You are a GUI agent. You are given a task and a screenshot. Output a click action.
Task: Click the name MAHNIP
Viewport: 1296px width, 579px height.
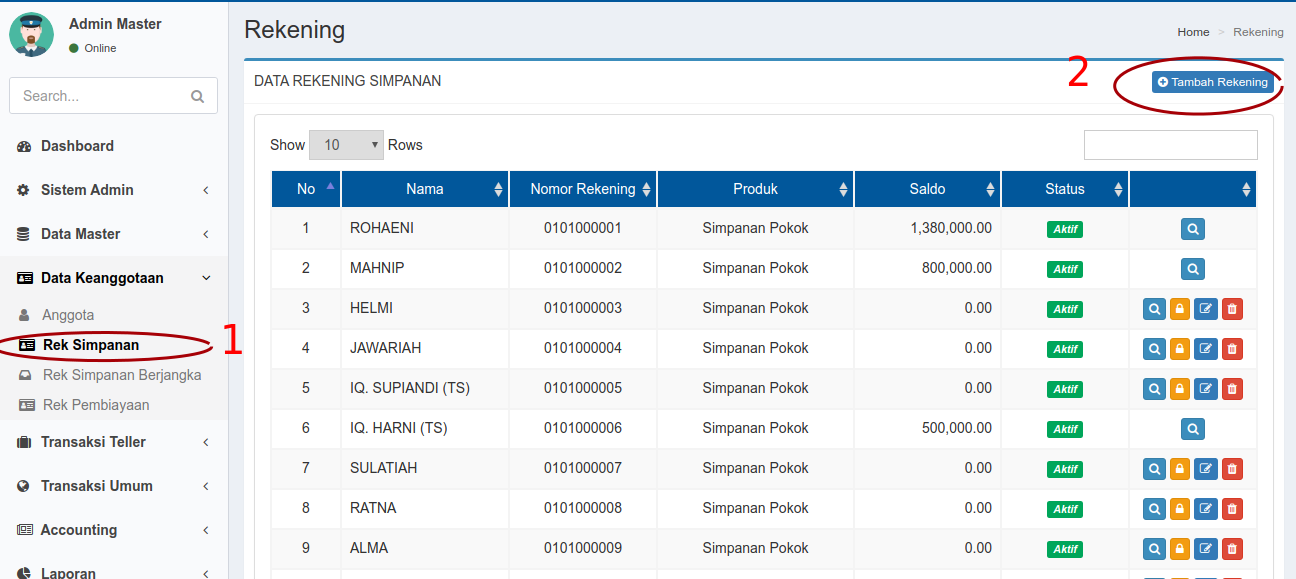tap(377, 268)
